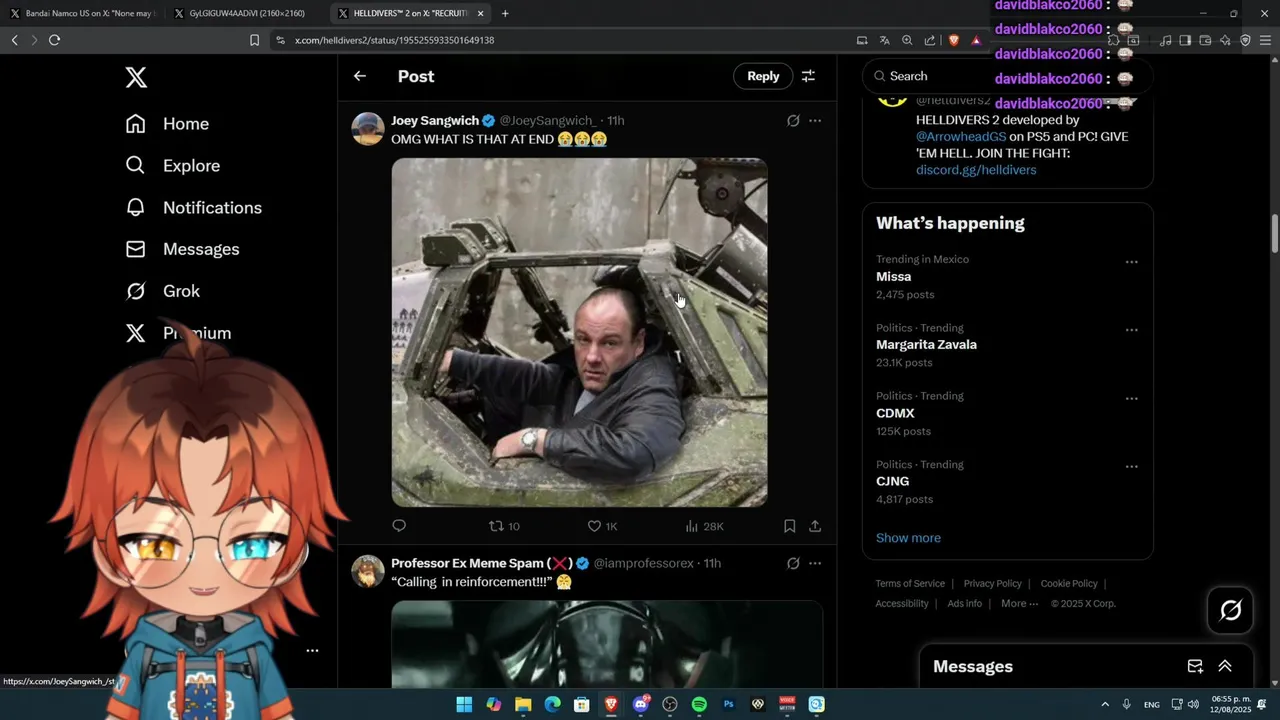Screen dimensions: 1280x720
Task: Click the @iamprofessorex handle
Action: (643, 563)
